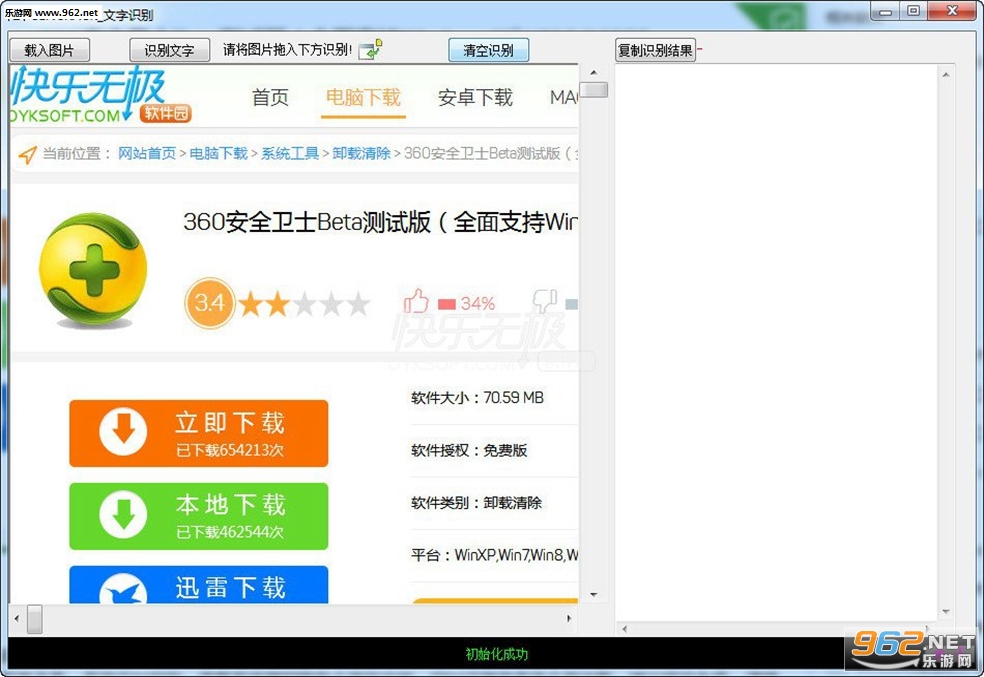Image resolution: width=984 pixels, height=677 pixels.
Task: Click the 平台：WinXP,Win7,Win8 text
Action: (x=495, y=555)
